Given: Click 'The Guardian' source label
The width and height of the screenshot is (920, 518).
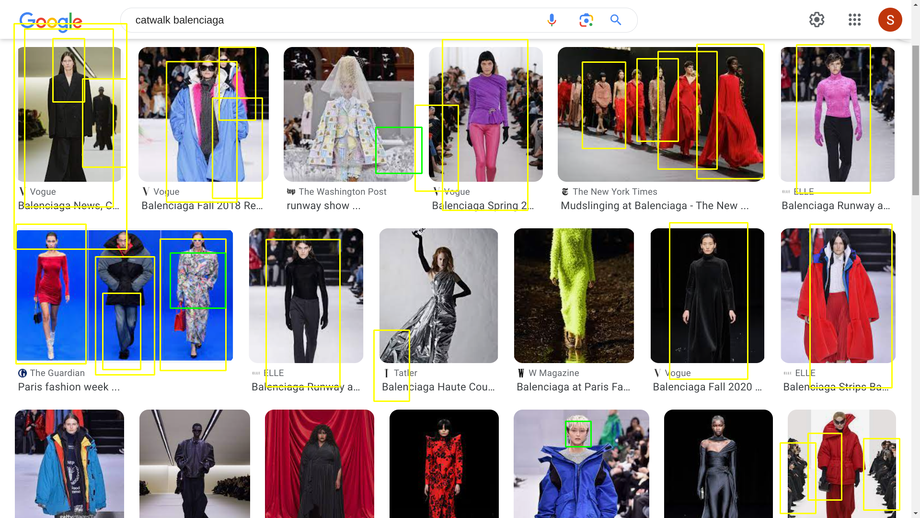Looking at the screenshot, I should [x=58, y=373].
